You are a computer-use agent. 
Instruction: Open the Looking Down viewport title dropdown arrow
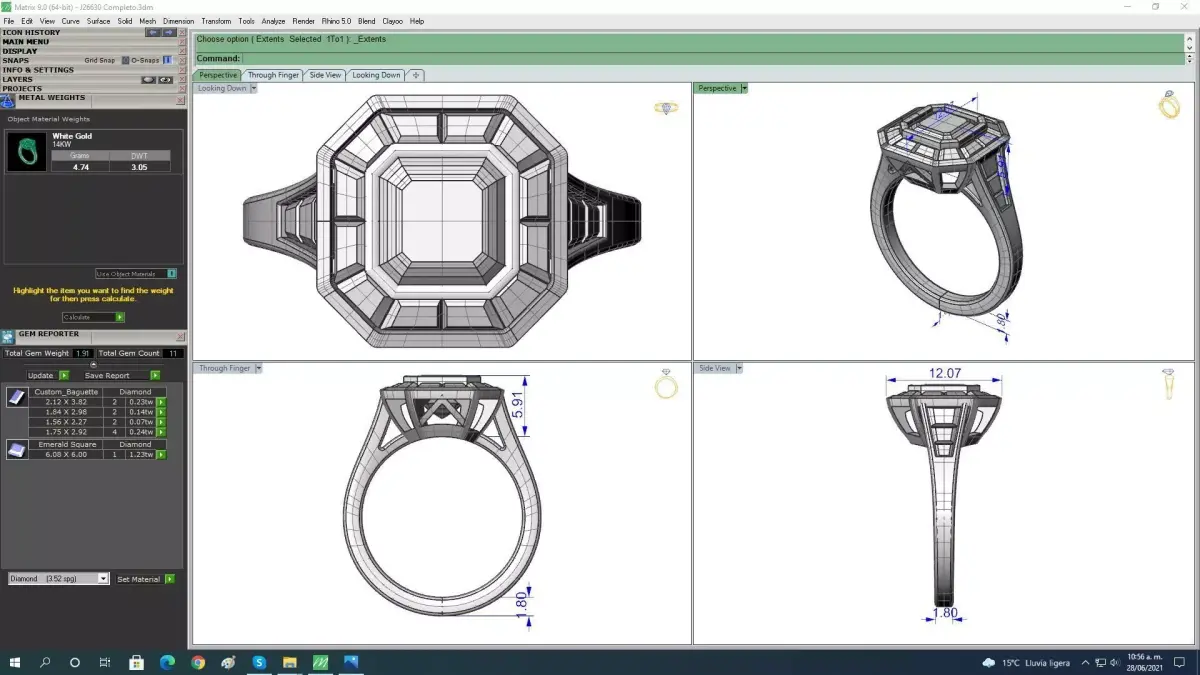click(x=254, y=88)
